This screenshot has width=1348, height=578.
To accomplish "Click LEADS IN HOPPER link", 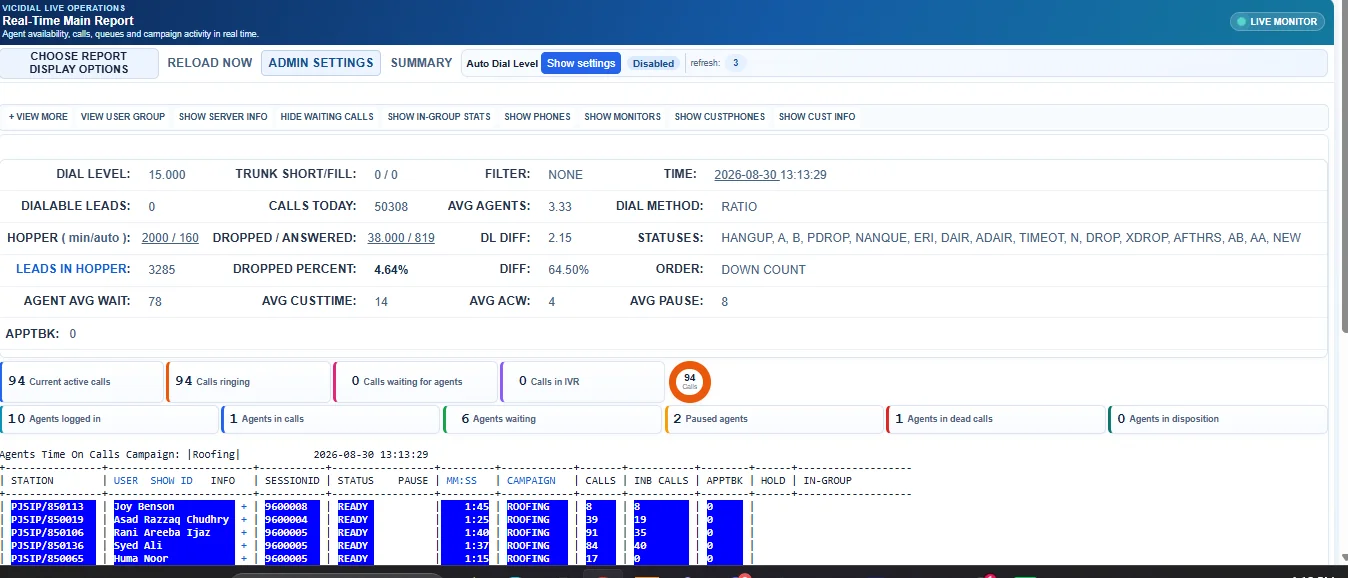I will point(73,269).
